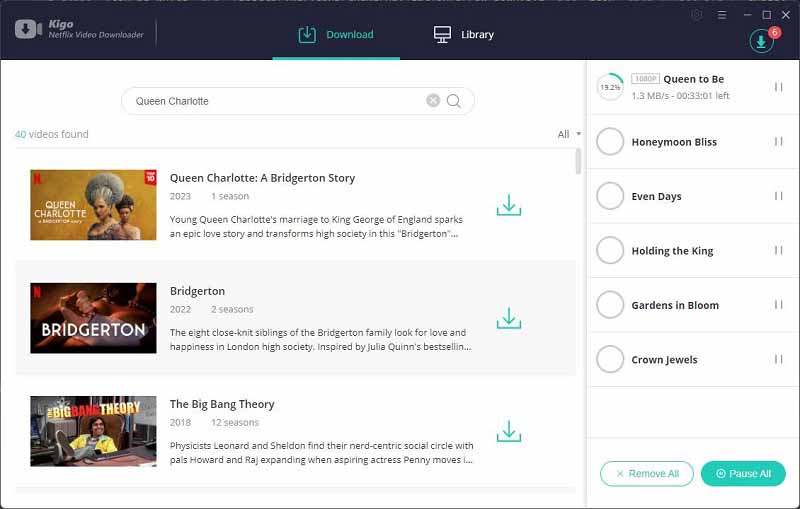
Task: Click the magnifier search icon
Action: [x=454, y=101]
